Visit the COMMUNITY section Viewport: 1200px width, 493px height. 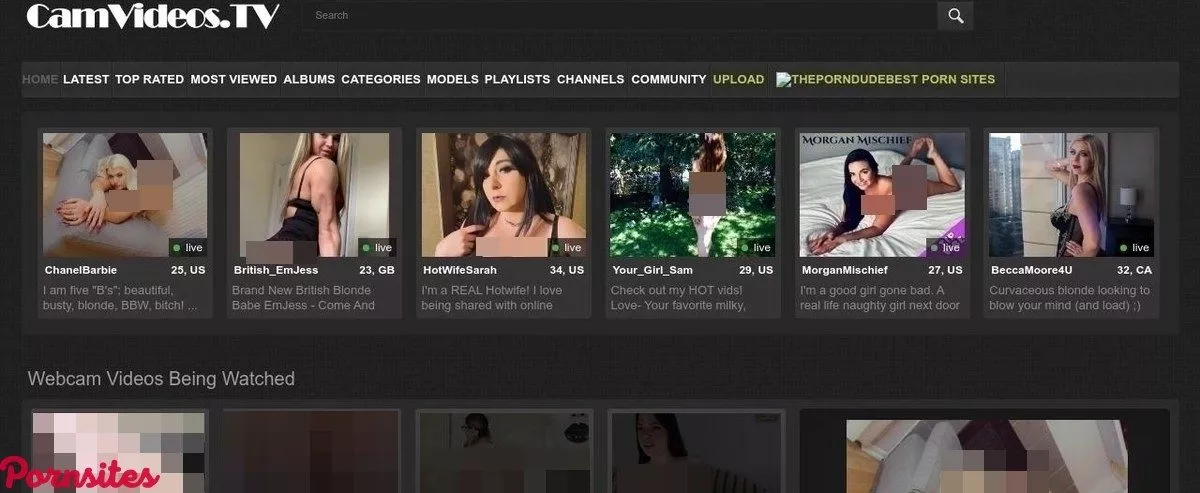(668, 79)
